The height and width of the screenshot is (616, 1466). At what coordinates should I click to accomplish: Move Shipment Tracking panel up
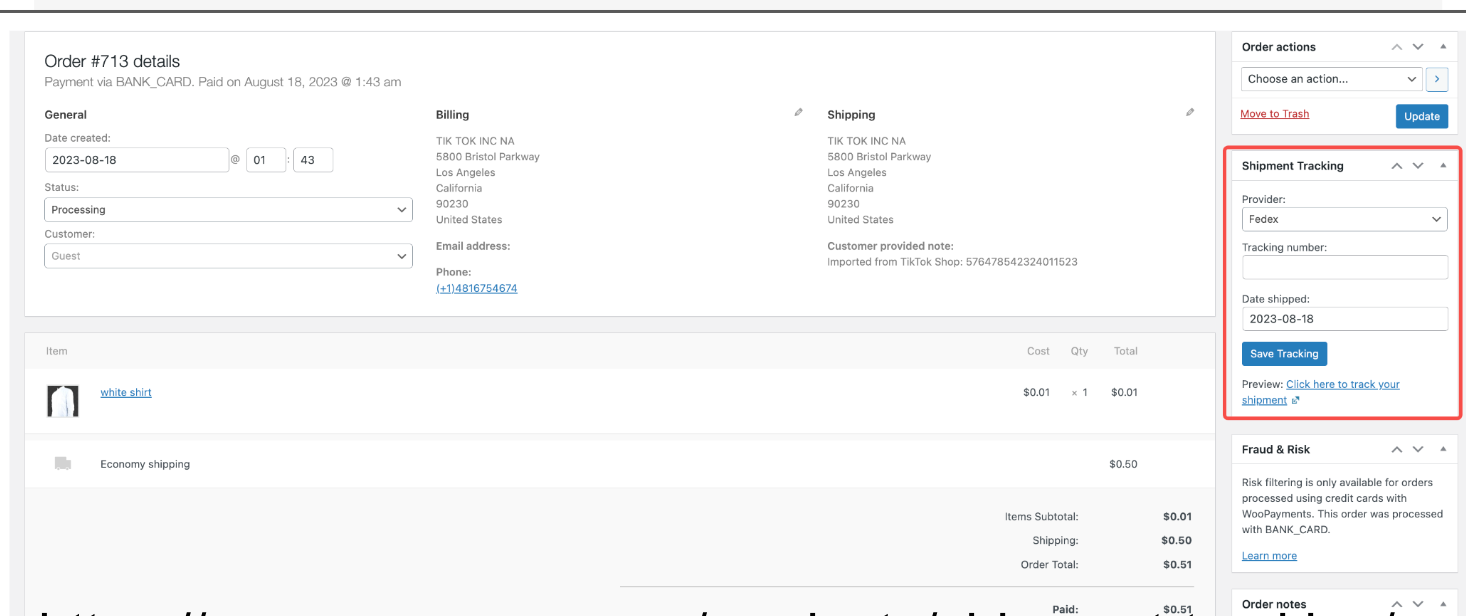pyautogui.click(x=1397, y=166)
